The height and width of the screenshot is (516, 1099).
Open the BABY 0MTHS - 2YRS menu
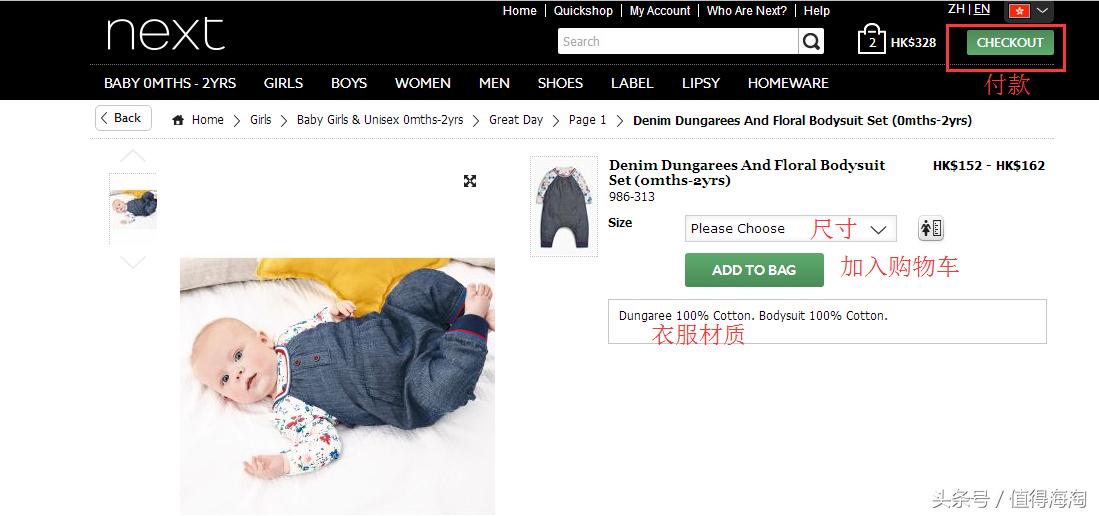170,83
